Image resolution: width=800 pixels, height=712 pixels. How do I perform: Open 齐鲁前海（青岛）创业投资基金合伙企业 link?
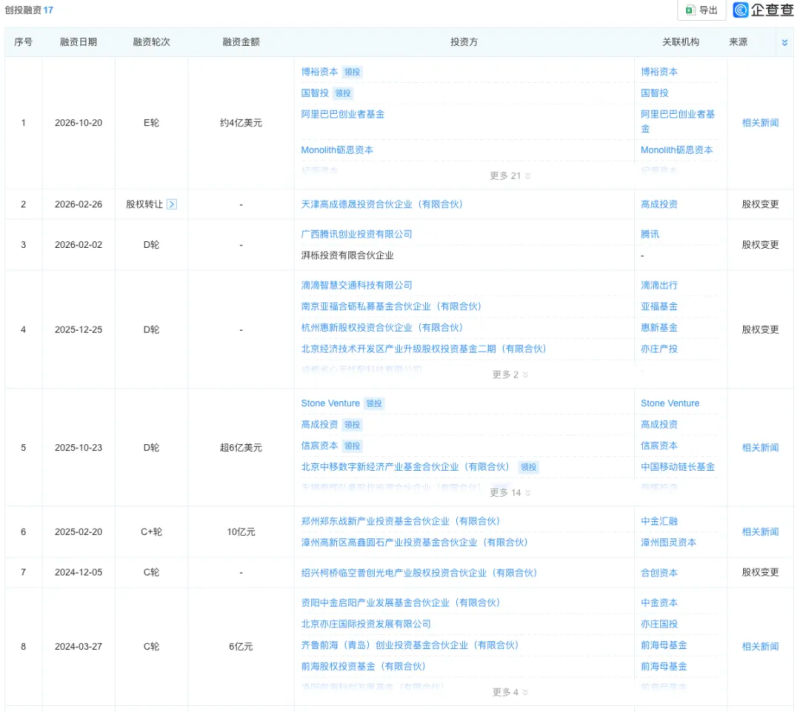[x=410, y=645]
